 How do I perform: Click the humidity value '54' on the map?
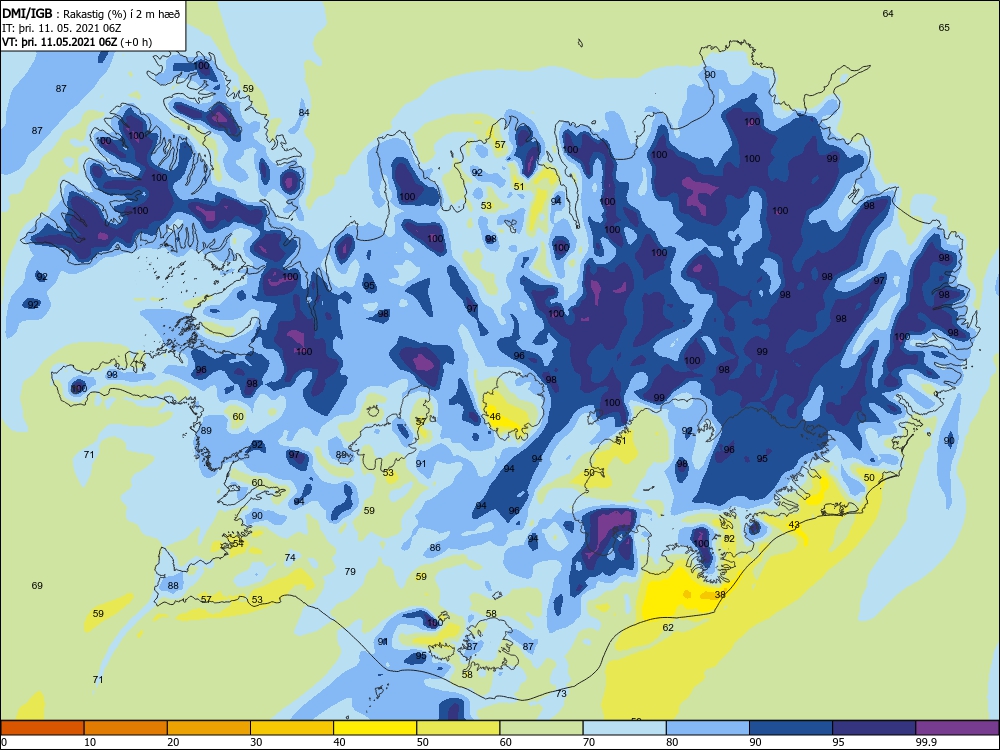[238, 543]
